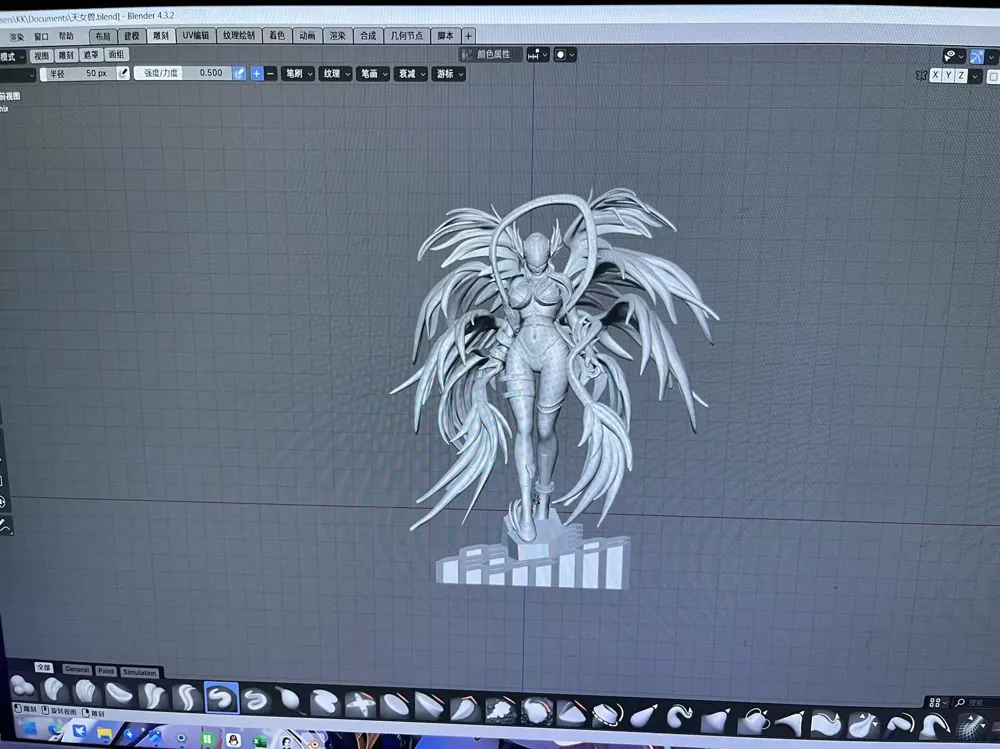1000x749 pixels.
Task: Open the 纹理 (Texture) dropdown
Action: pos(336,74)
